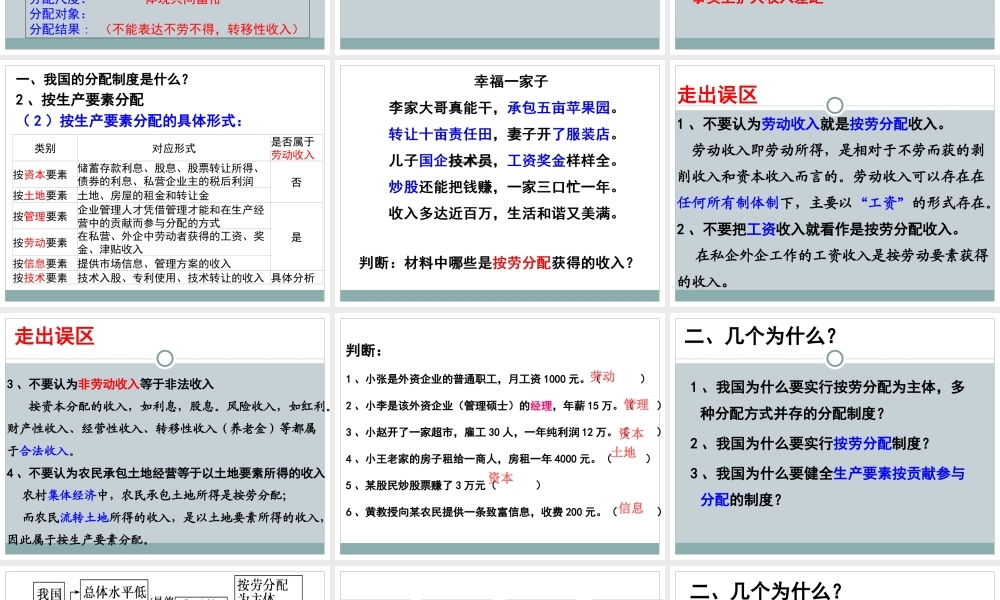This screenshot has width=1000, height=600.
Task: Click the question '3、小赵开了一家超市，雇工30人'
Action: pos(433,432)
